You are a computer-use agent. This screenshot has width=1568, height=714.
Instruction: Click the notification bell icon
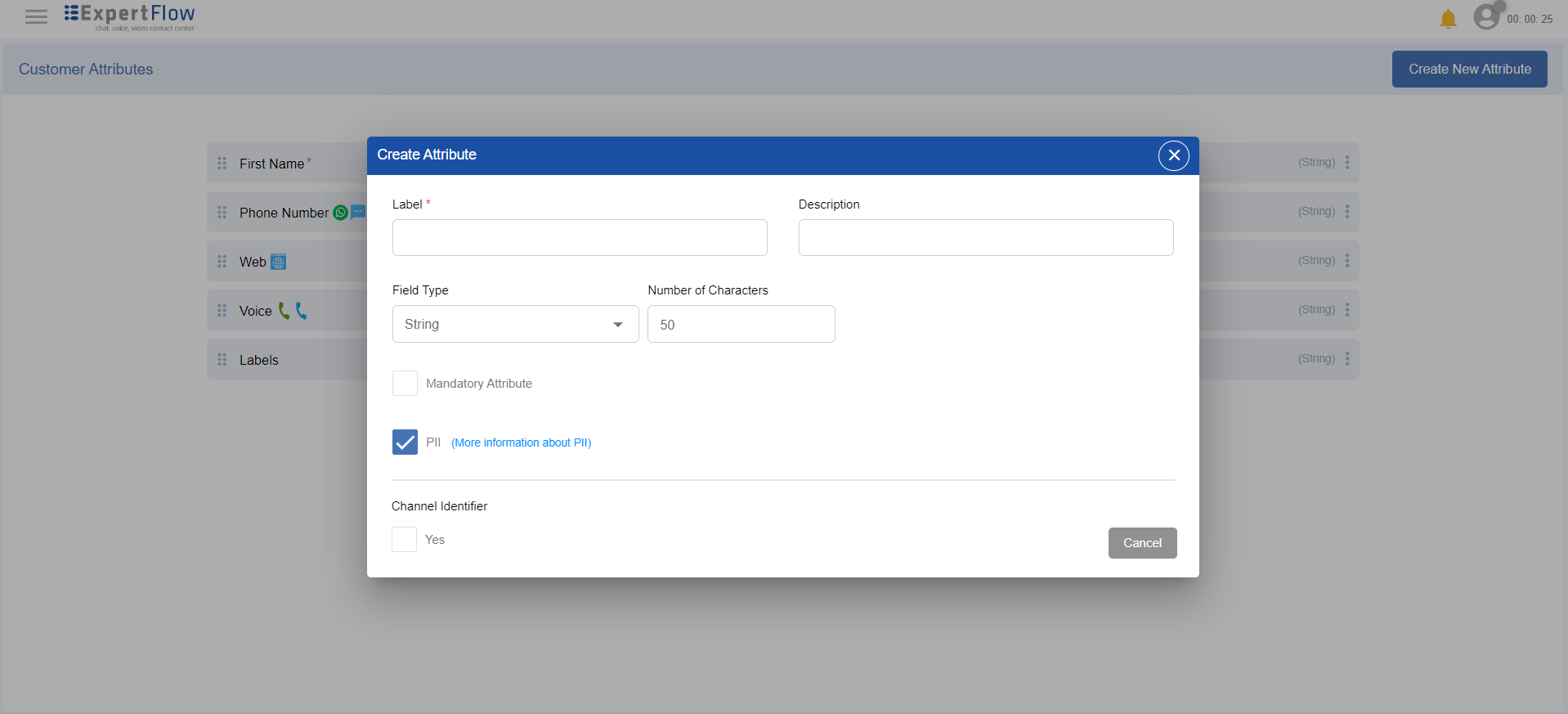point(1448,19)
